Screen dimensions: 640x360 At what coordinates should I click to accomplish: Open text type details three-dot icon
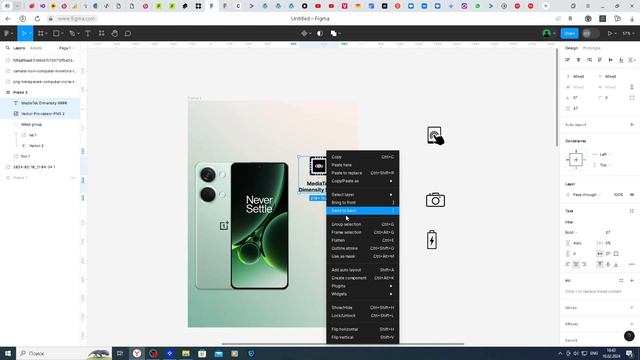coord(632,264)
